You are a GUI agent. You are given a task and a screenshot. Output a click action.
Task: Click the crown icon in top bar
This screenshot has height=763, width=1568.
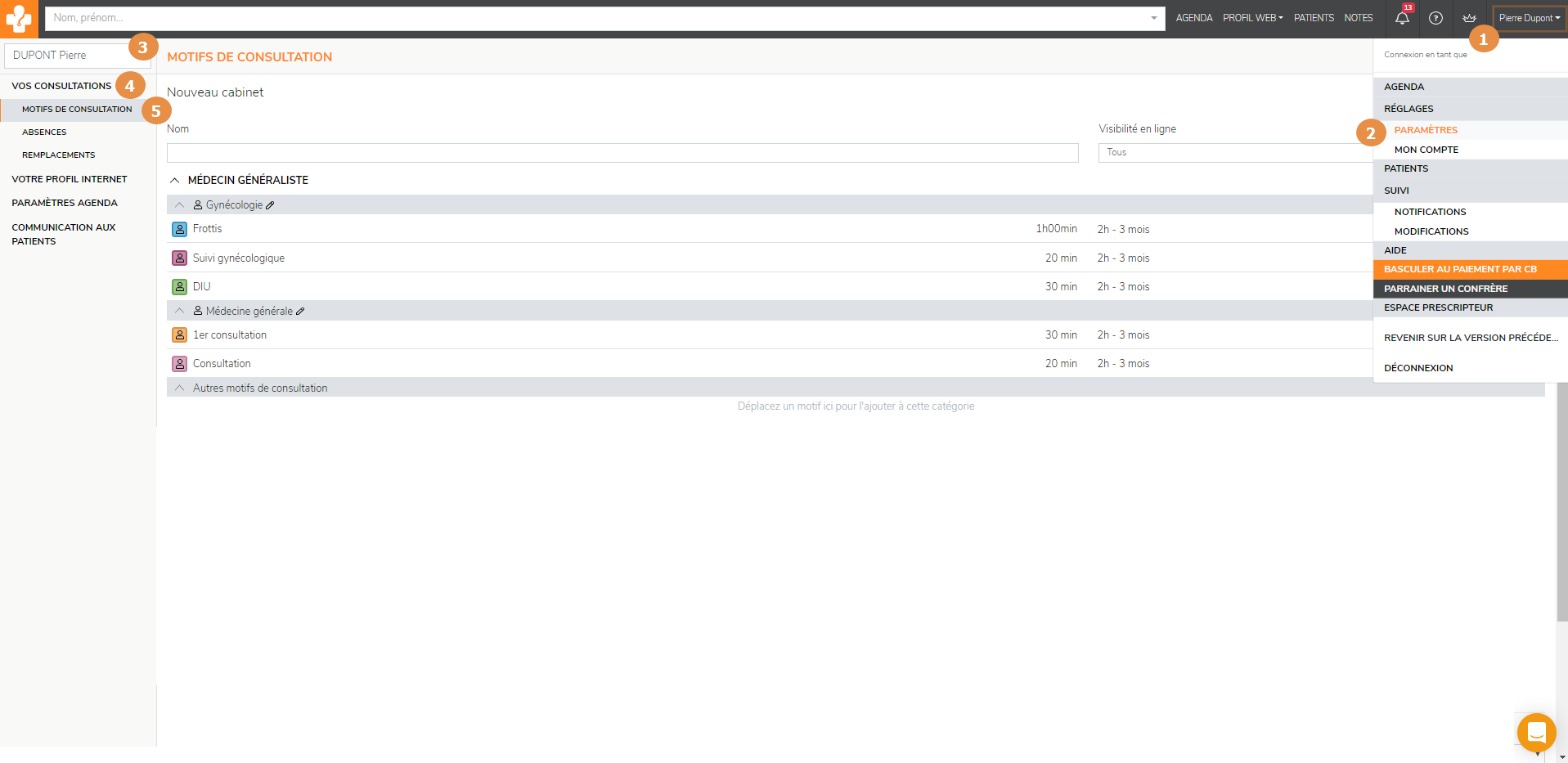click(x=1469, y=18)
